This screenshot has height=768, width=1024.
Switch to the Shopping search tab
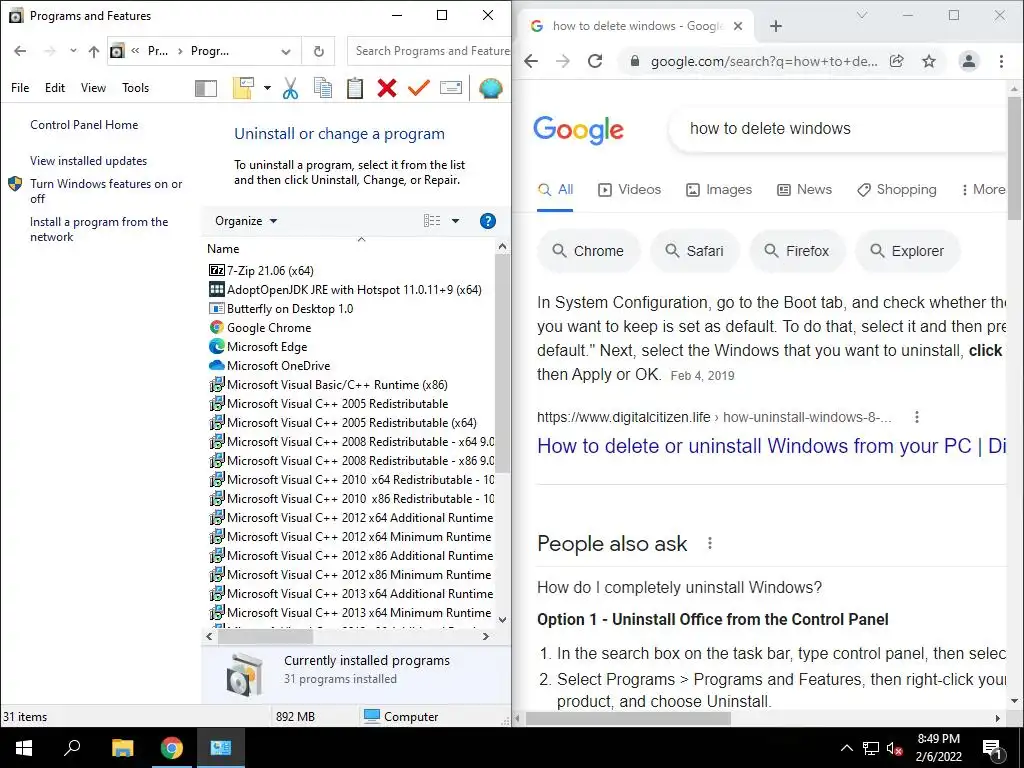click(x=896, y=189)
